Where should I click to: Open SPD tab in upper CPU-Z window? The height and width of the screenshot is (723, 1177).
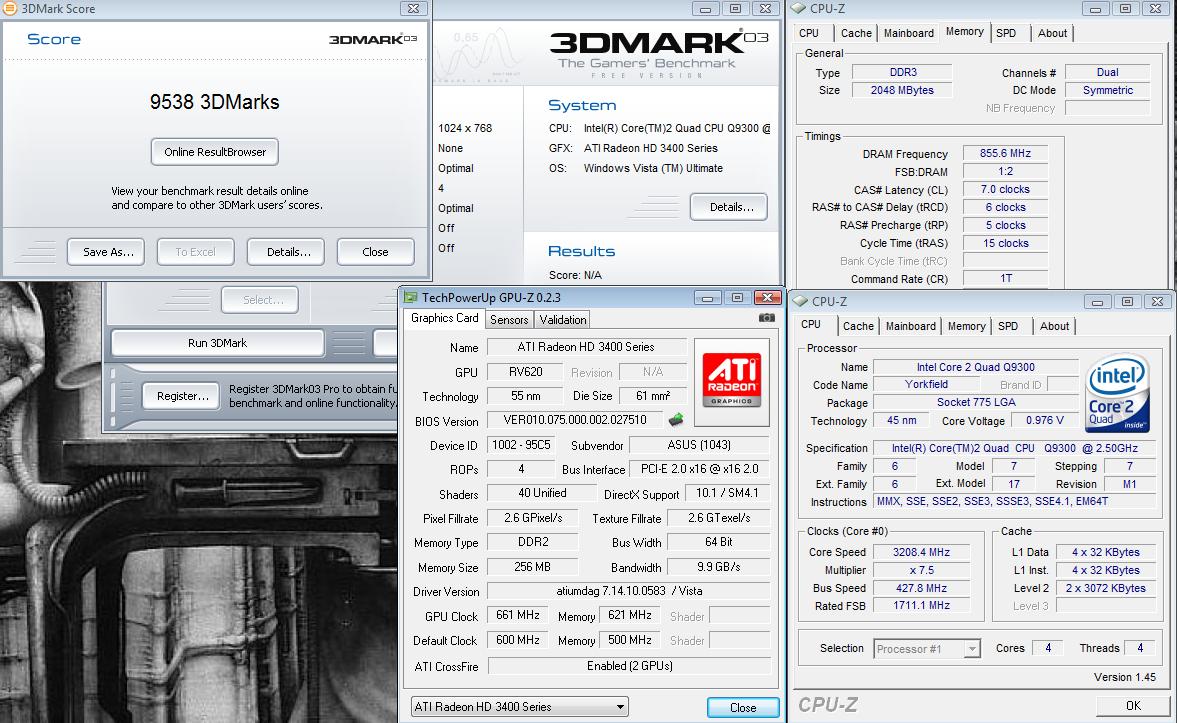(1006, 33)
